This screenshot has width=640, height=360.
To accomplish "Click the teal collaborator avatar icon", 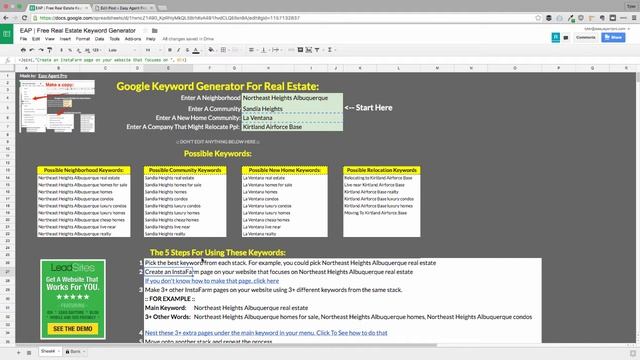I will [556, 38].
